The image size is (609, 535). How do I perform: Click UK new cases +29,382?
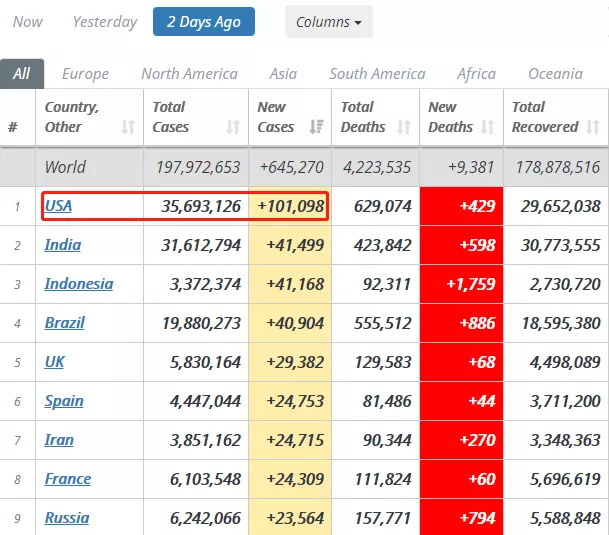295,362
